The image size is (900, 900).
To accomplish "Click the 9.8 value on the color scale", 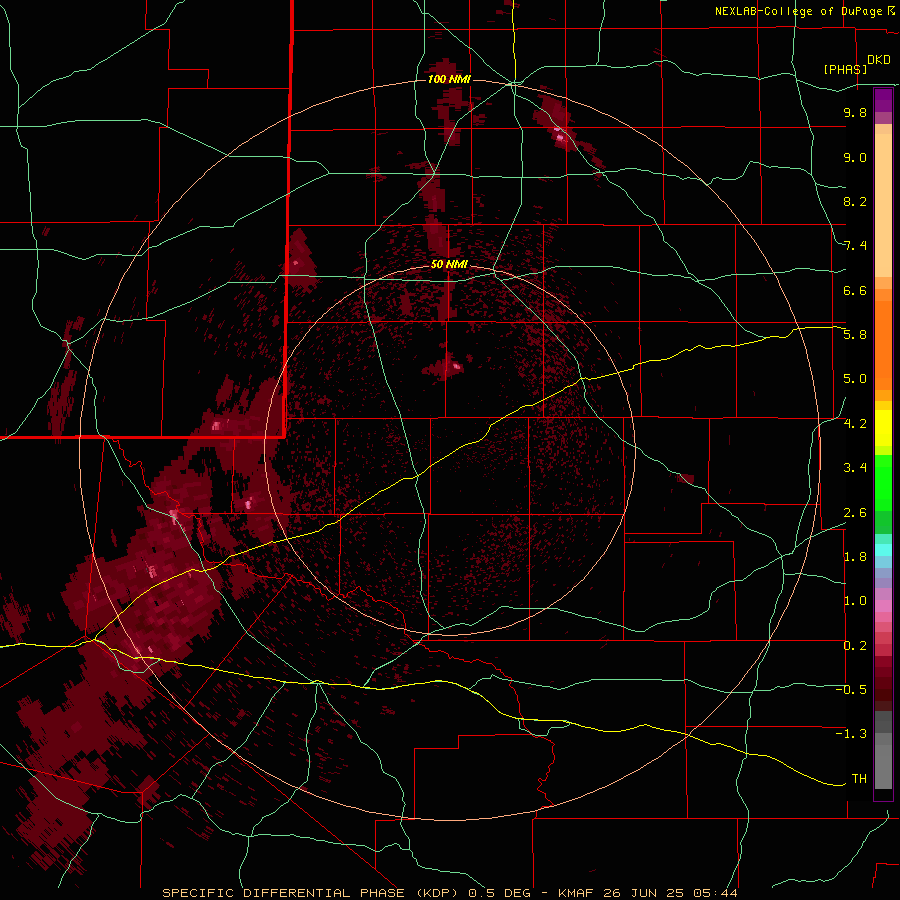I will point(855,112).
